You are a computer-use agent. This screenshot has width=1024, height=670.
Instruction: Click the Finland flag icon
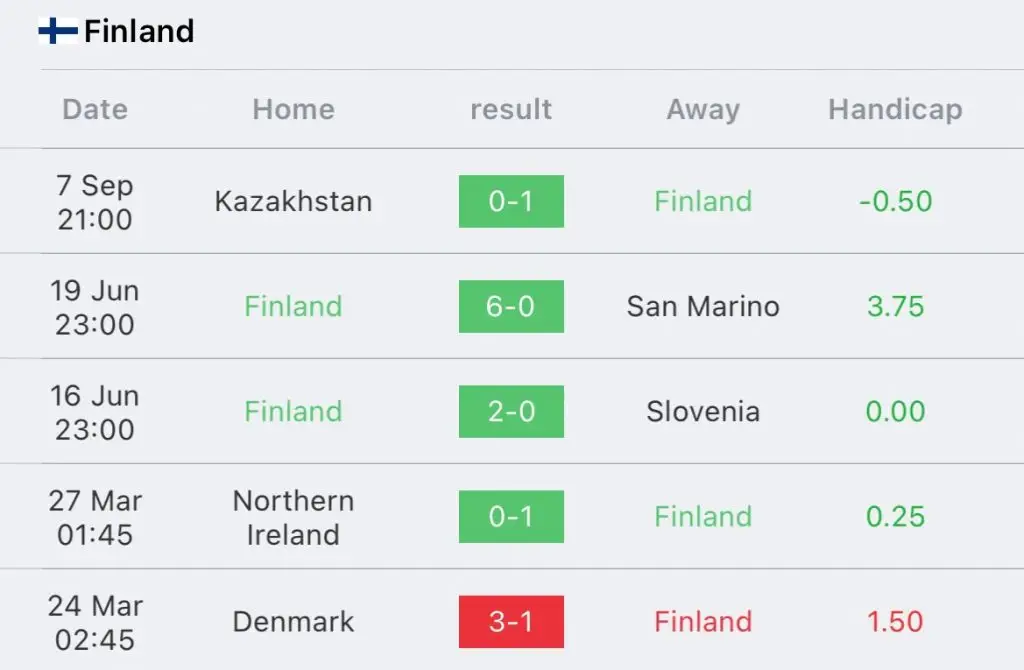coord(58,31)
